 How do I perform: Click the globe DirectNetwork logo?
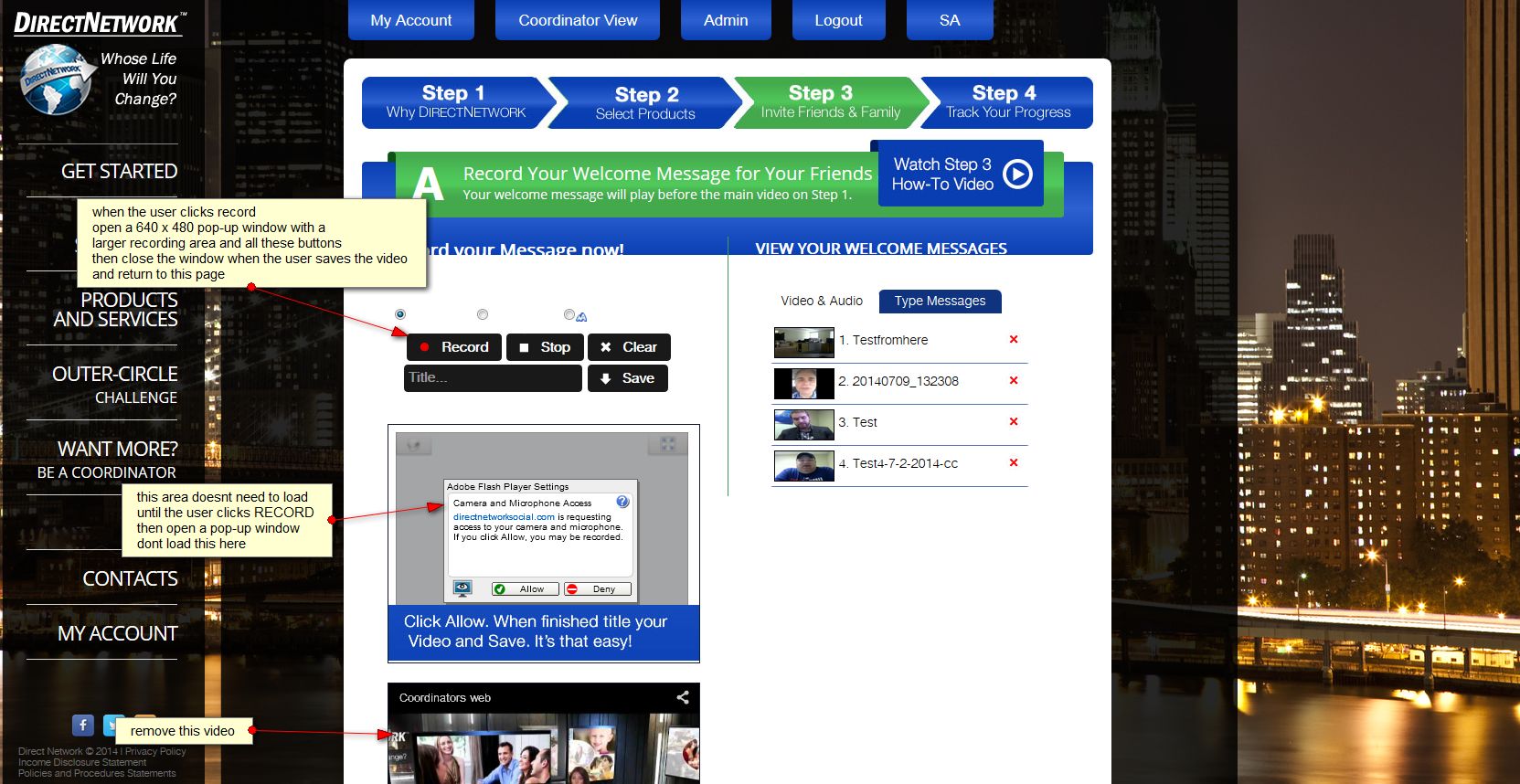(x=57, y=79)
